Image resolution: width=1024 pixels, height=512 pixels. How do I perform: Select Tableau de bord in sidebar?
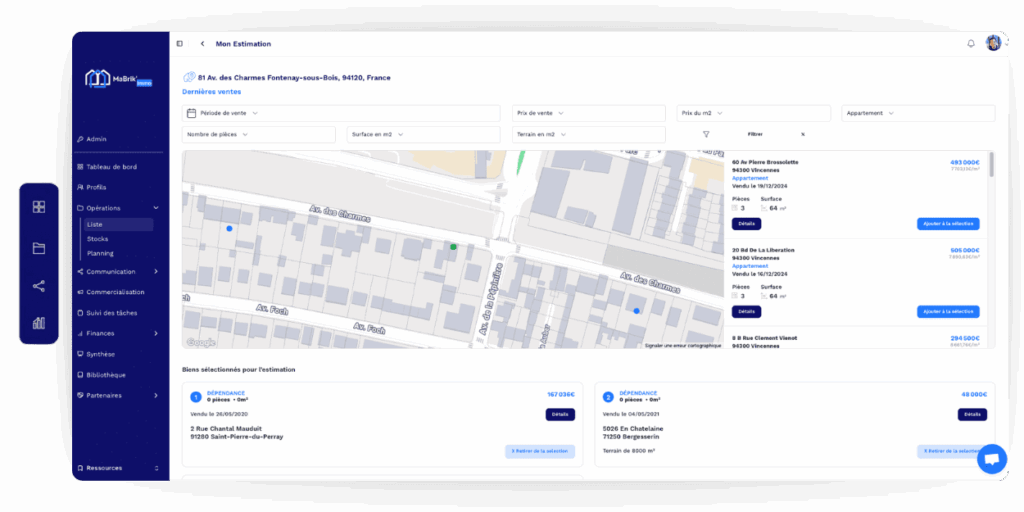click(110, 167)
